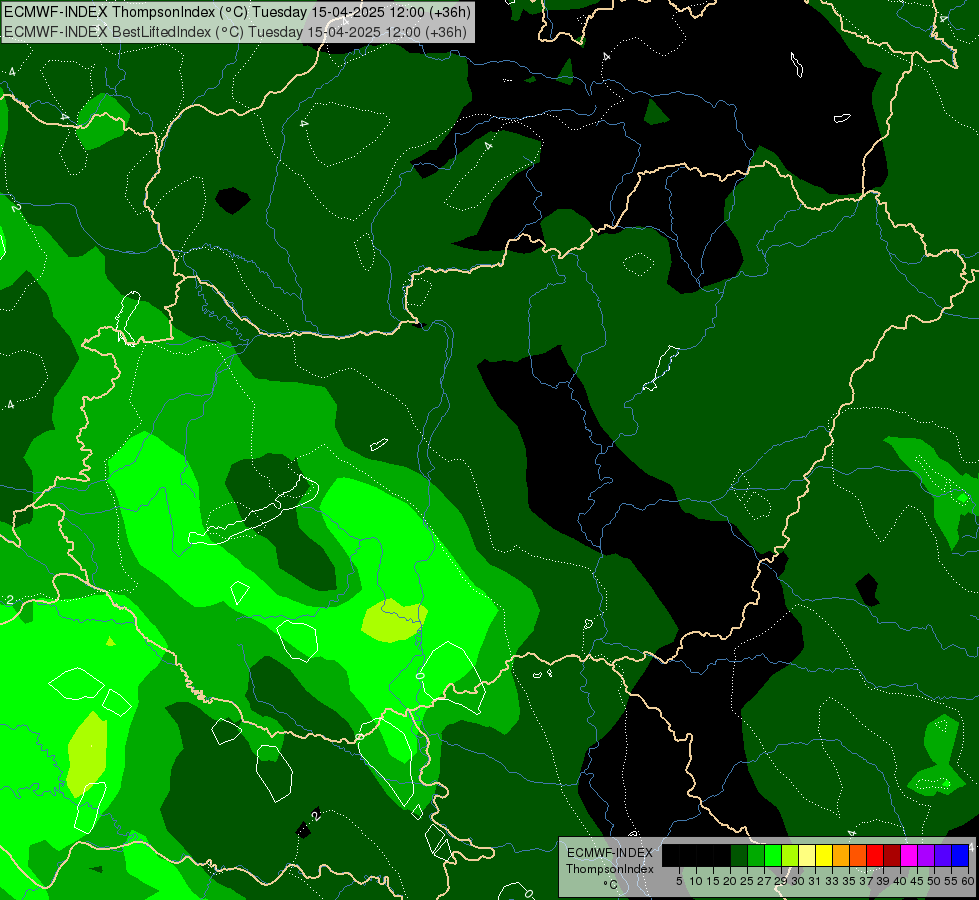Click the °C unit label in the legend
979x900 pixels.
tap(611, 885)
